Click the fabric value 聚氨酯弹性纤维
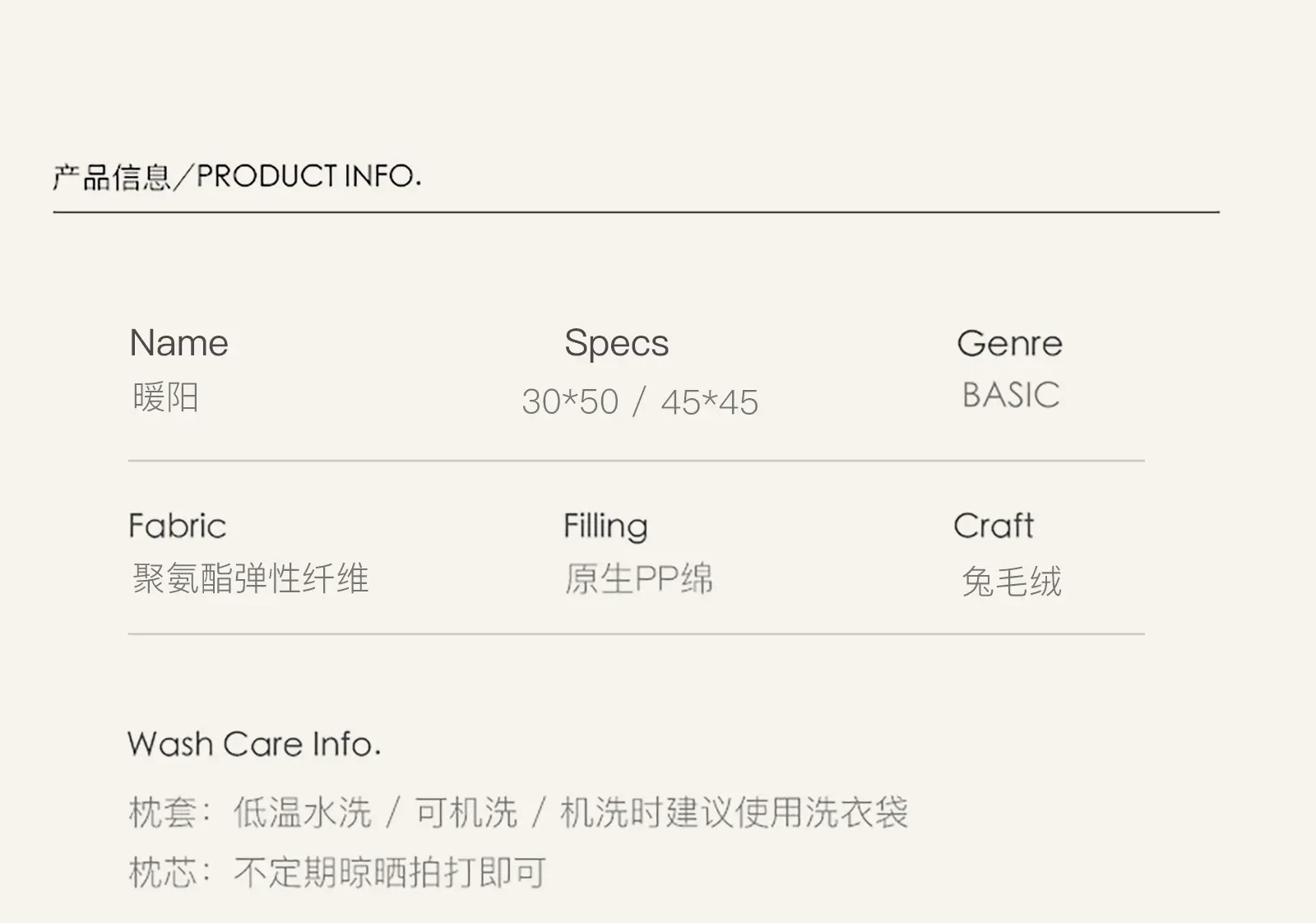Image resolution: width=1316 pixels, height=923 pixels. (250, 578)
